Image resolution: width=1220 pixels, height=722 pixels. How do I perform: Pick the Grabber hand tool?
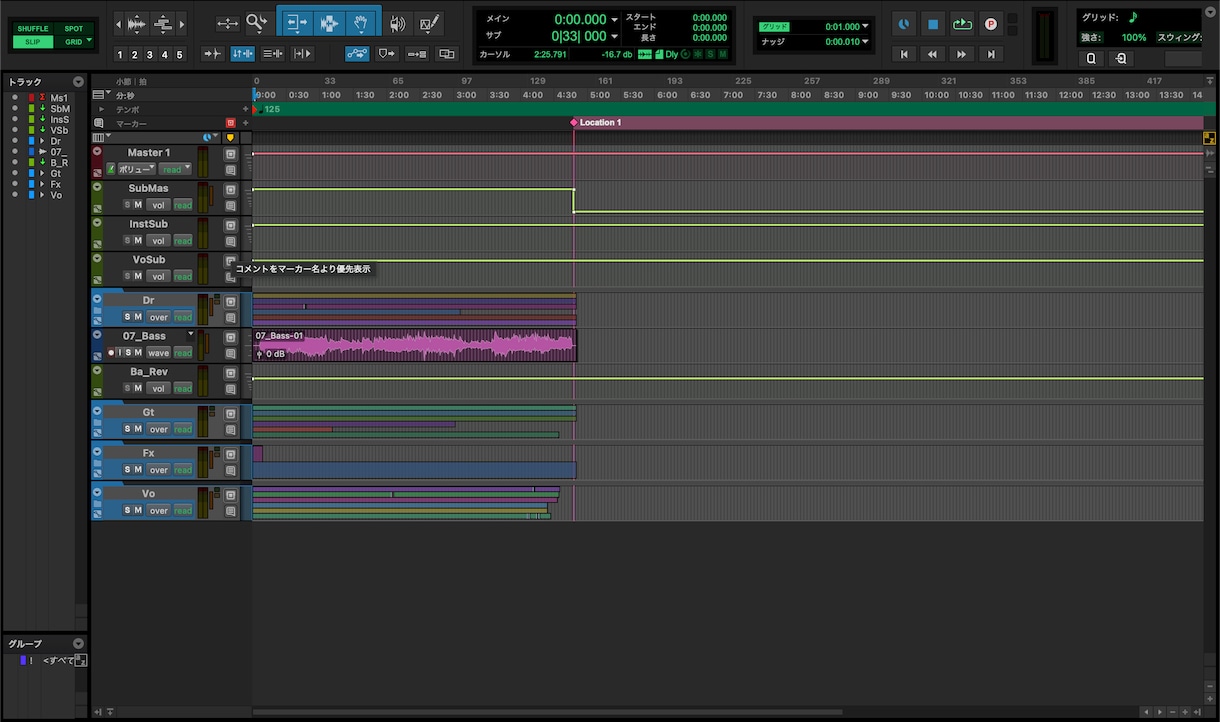click(x=360, y=23)
